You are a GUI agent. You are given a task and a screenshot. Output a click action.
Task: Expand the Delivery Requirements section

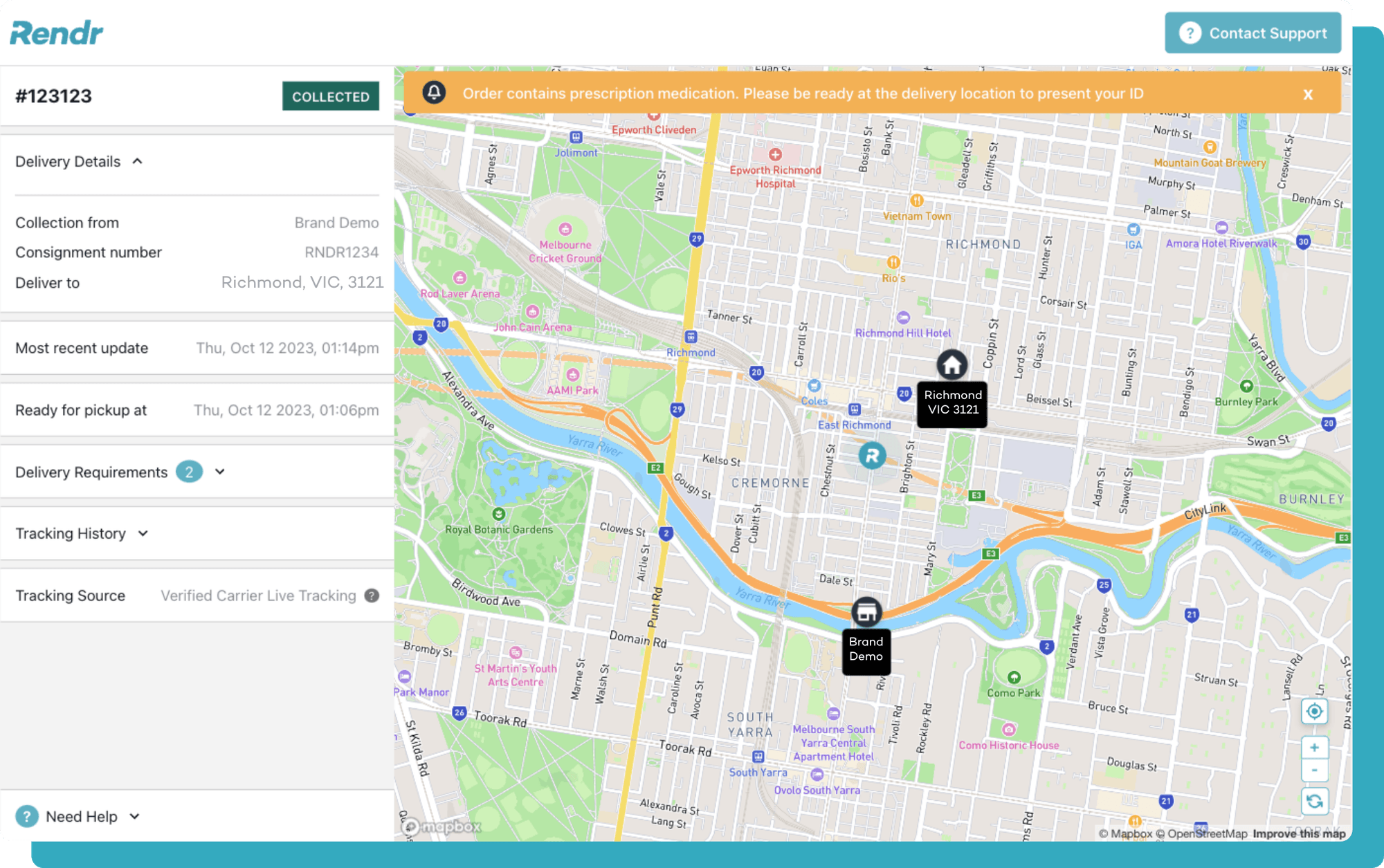pos(220,472)
